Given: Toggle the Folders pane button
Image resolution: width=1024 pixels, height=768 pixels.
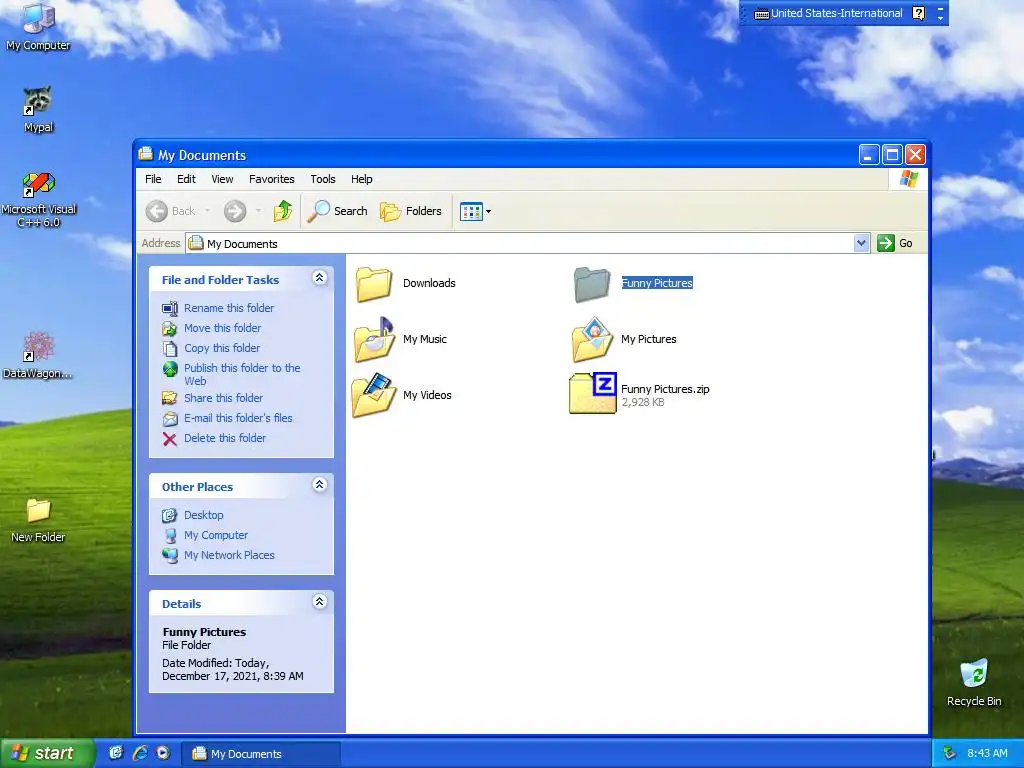Looking at the screenshot, I should 411,211.
